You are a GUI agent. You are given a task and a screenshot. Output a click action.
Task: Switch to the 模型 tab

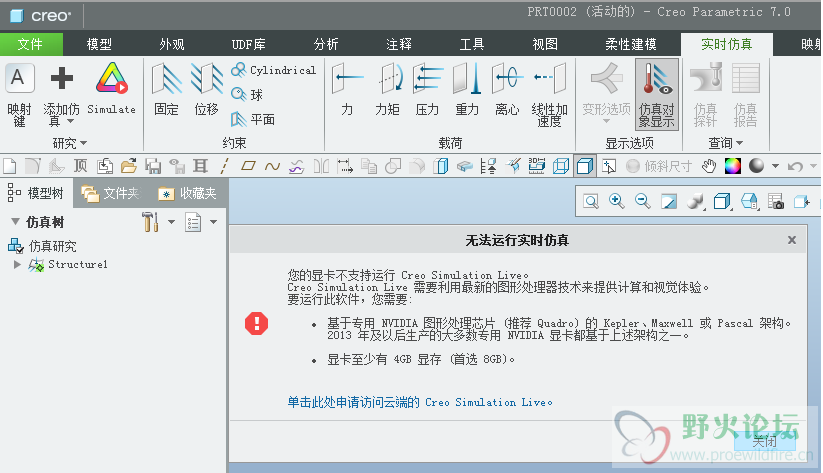click(x=99, y=44)
